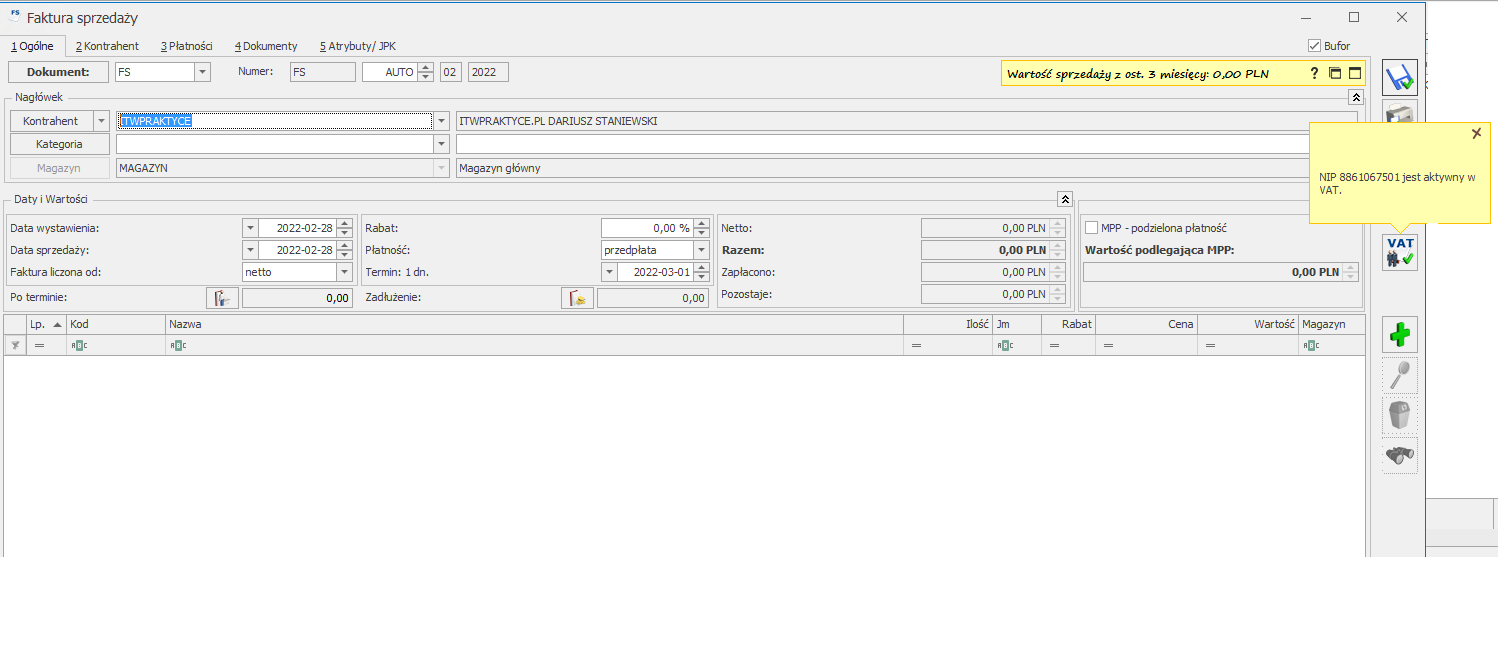Uncheck the Bufor checkbox

1315,46
